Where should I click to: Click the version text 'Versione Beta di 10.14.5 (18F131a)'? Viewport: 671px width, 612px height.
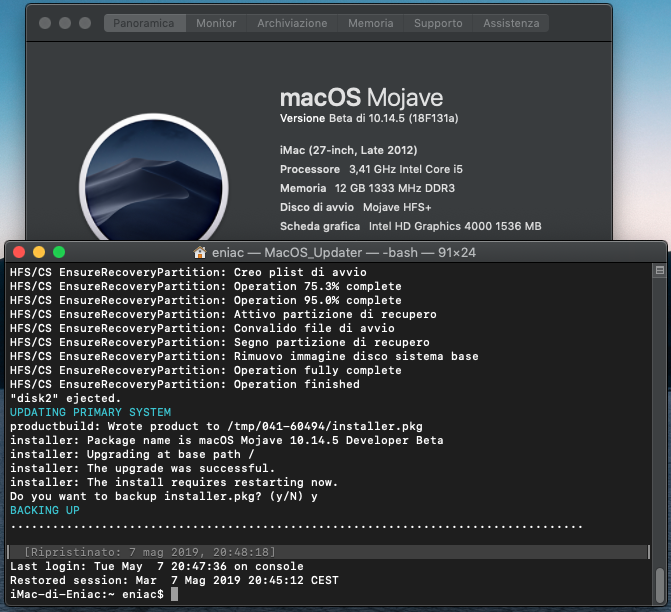pos(369,118)
